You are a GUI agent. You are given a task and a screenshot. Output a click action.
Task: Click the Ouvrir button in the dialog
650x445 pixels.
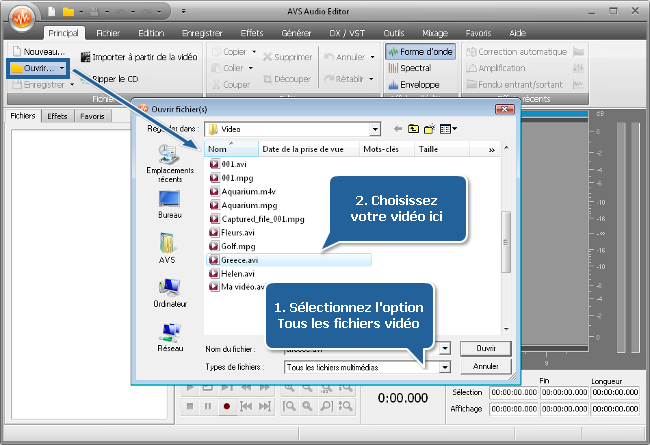(x=486, y=348)
